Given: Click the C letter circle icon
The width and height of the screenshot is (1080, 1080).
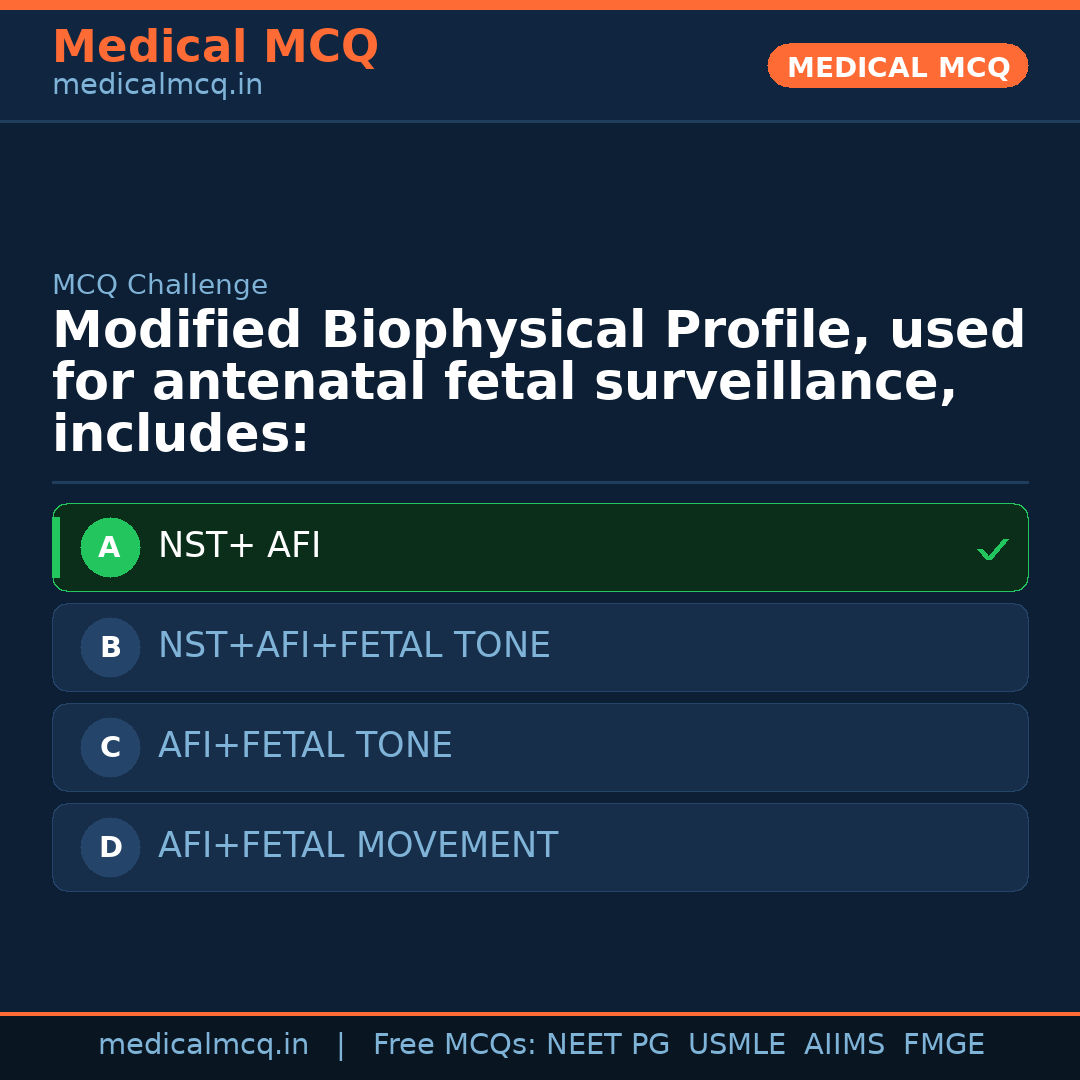Looking at the screenshot, I should tap(110, 748).
